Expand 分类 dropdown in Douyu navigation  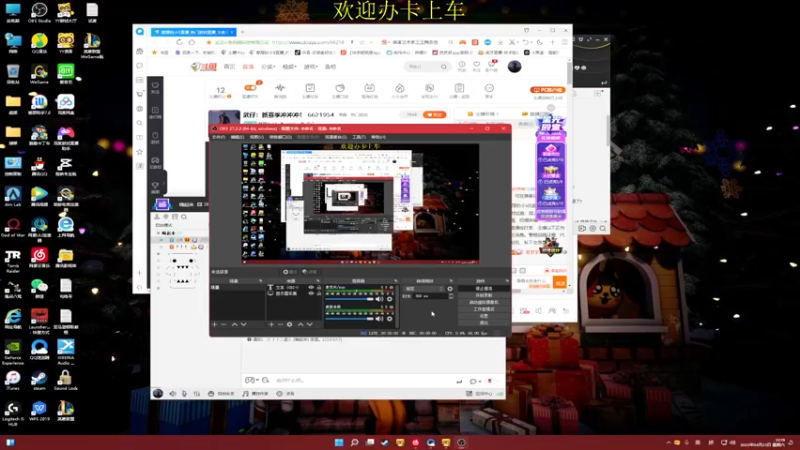click(x=268, y=67)
